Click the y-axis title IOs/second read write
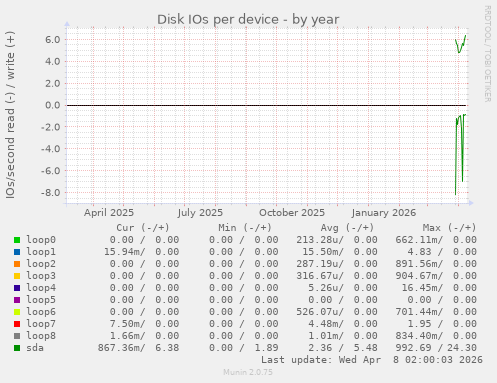The image size is (497, 383). click(x=10, y=115)
